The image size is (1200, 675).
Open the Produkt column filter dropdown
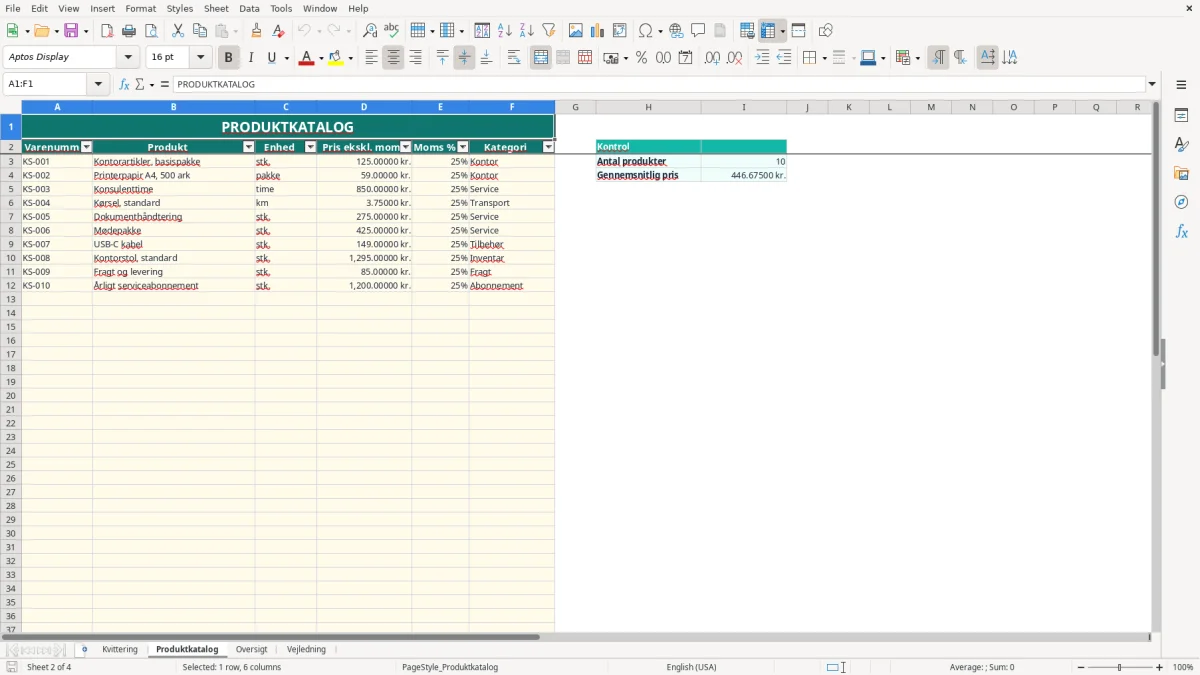pos(249,147)
